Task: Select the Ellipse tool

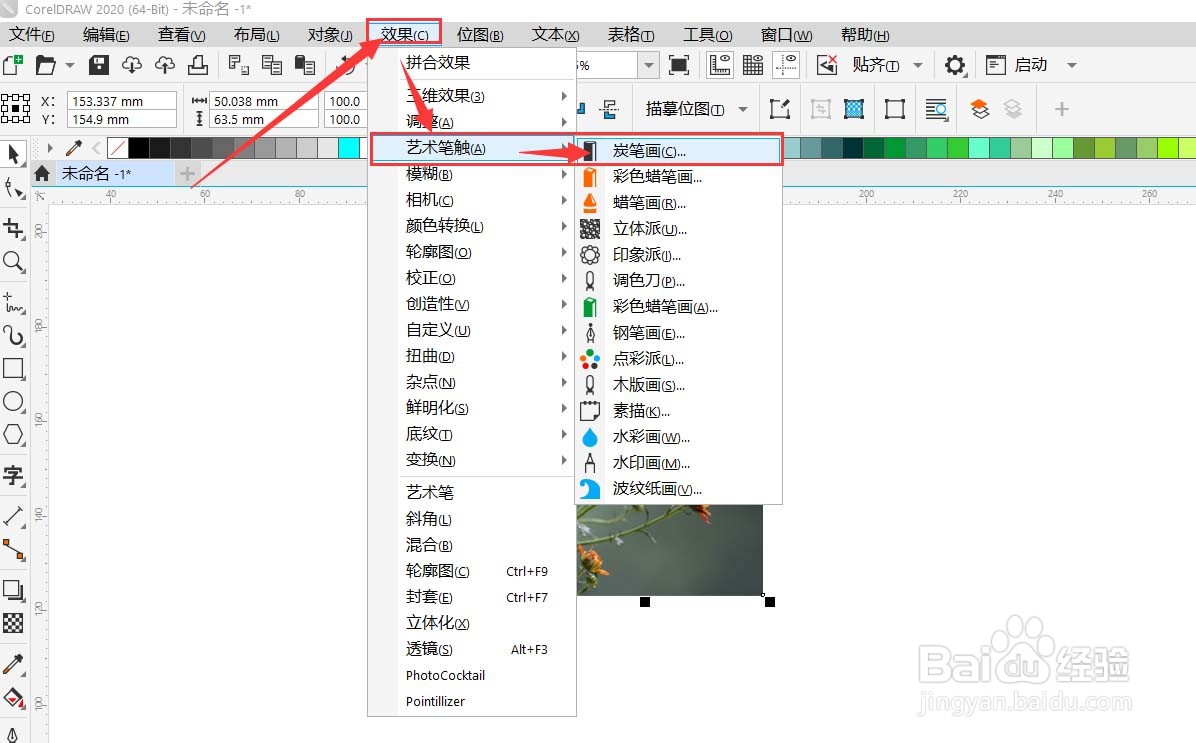Action: 14,402
